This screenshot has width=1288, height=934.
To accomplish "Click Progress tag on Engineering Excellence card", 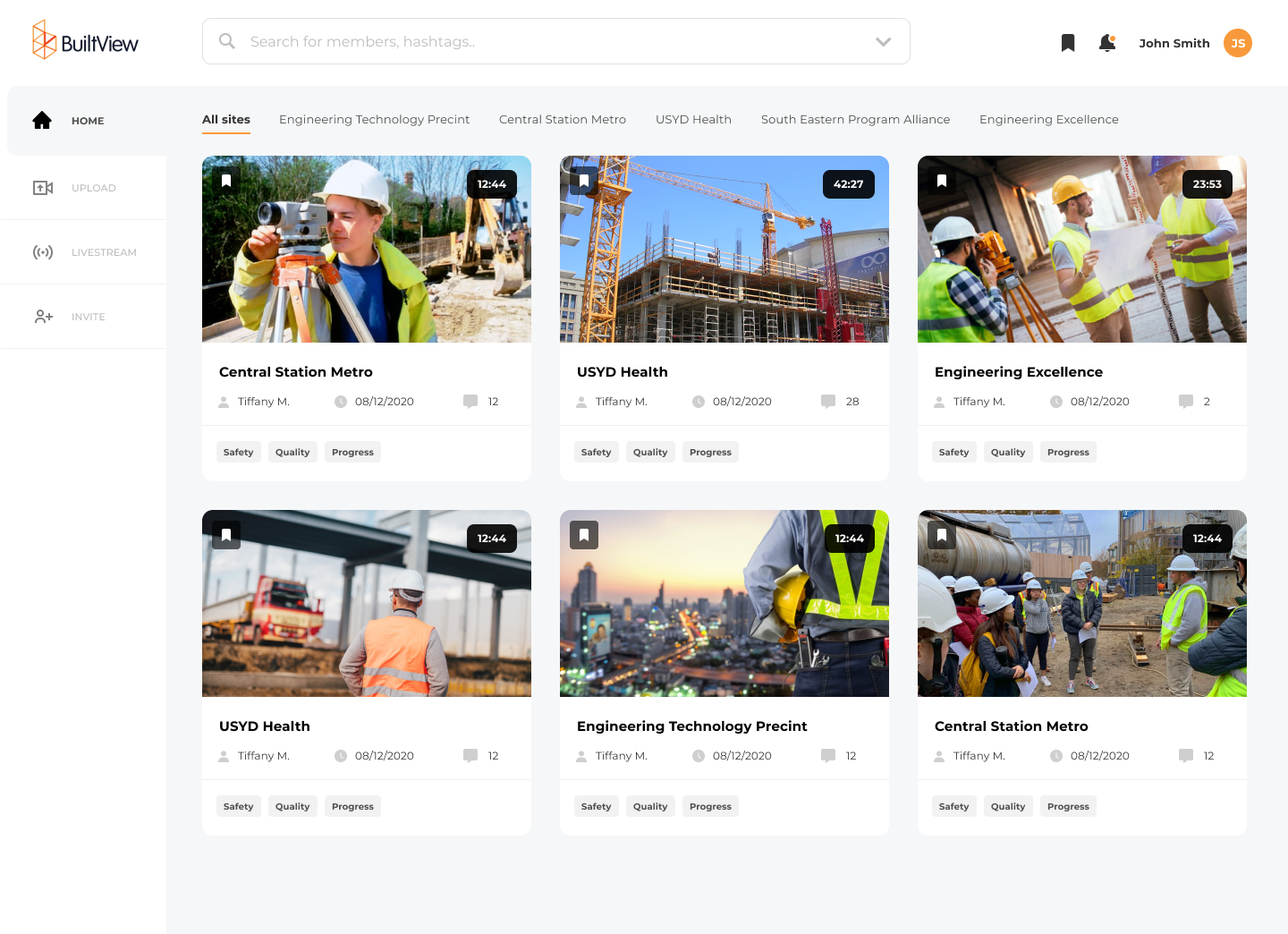I will click(1068, 453).
